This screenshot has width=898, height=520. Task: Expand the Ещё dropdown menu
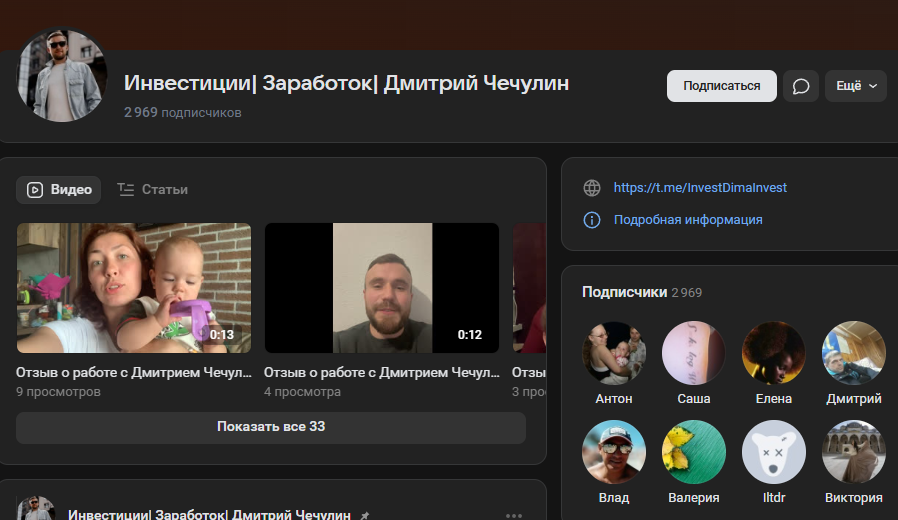[856, 86]
